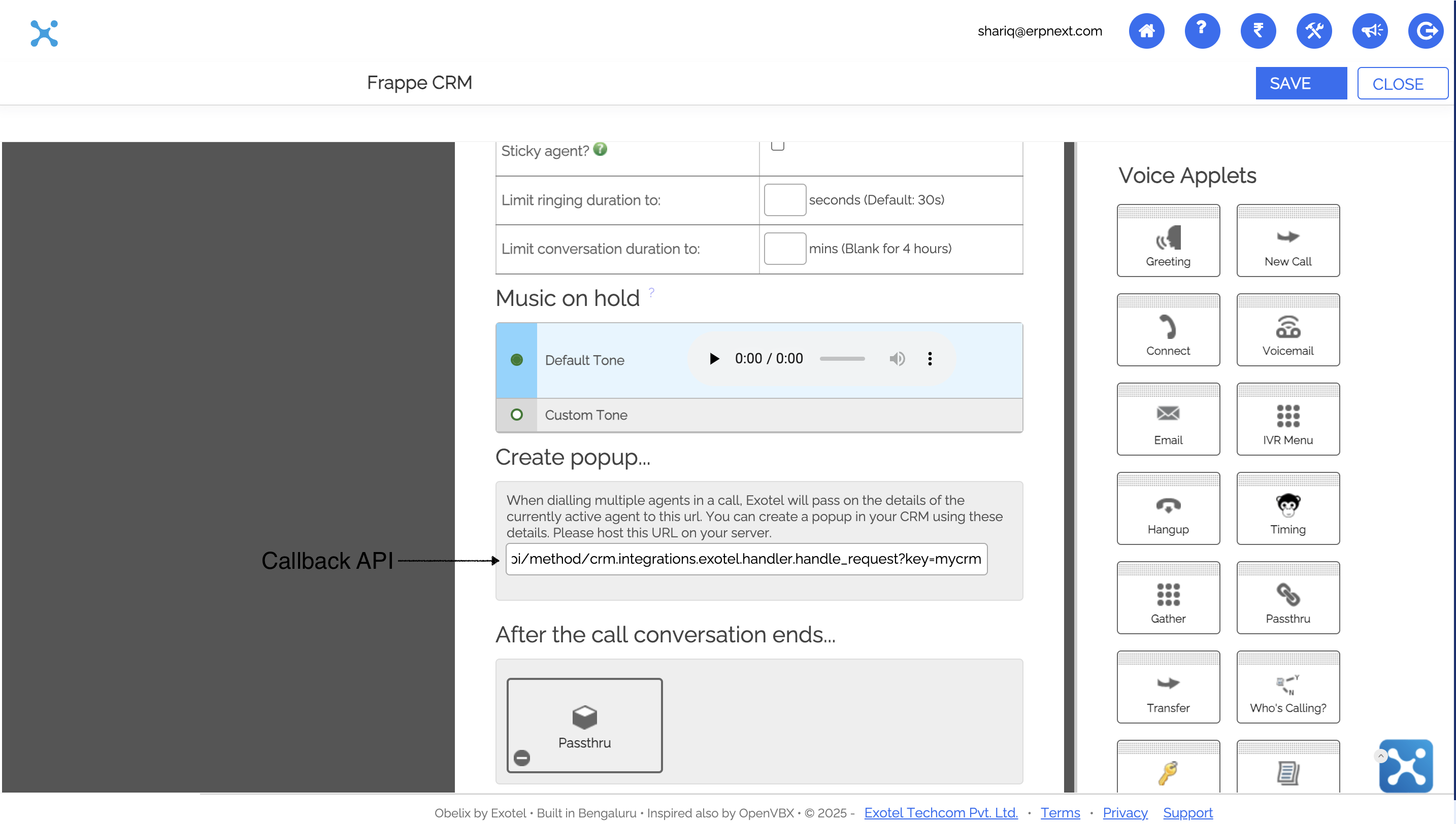1456x824 pixels.
Task: Click the audio player seek slider
Action: click(x=842, y=358)
